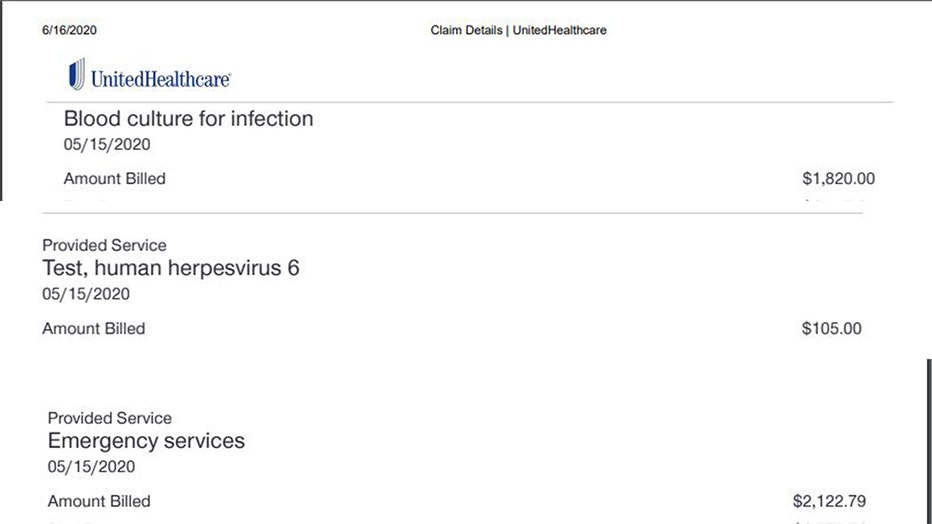The image size is (932, 524).
Task: Click the UnitedHealthcare shield logo icon
Action: (x=77, y=74)
